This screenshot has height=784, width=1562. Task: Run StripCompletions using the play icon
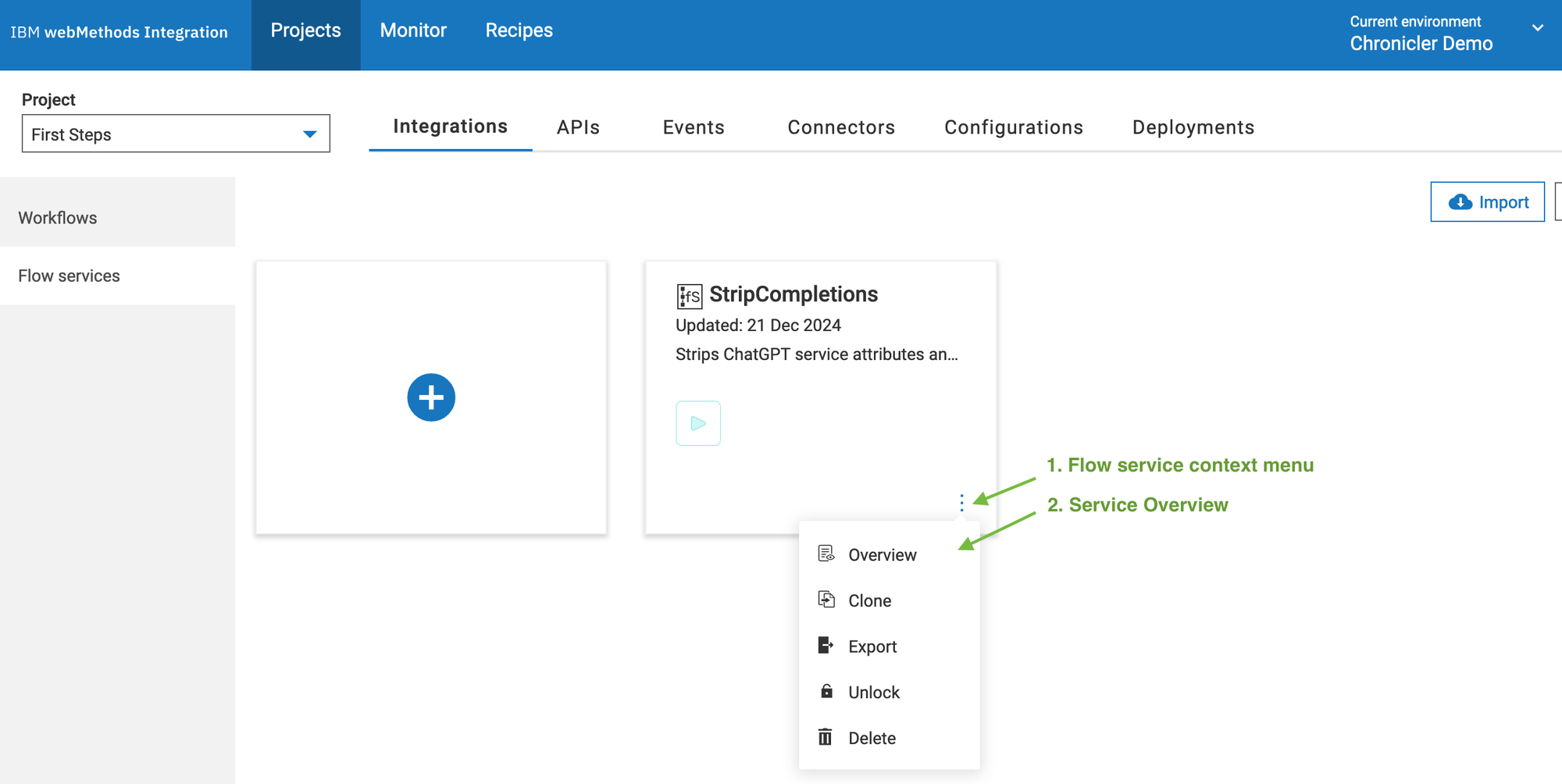click(698, 423)
